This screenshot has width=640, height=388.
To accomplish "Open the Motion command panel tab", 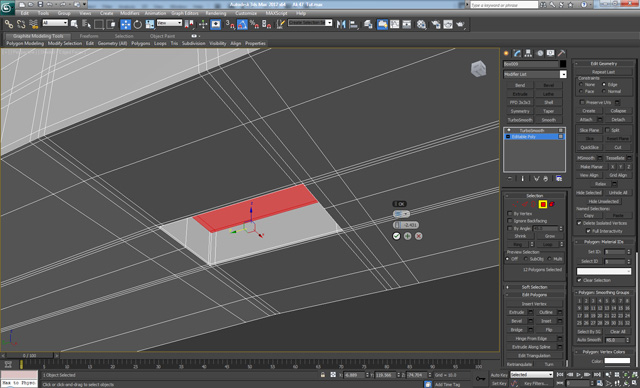I will pos(540,53).
